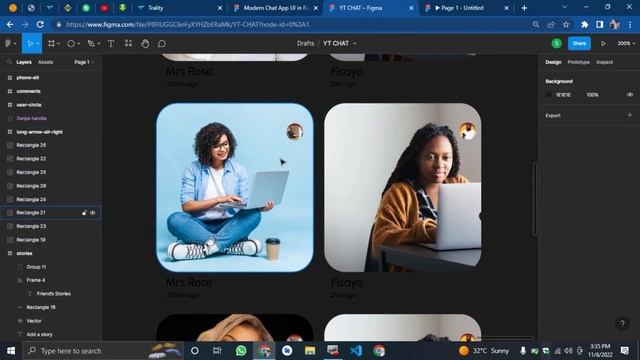Open the shape tools dropdown arrow
This screenshot has width=640, height=360.
pyautogui.click(x=78, y=44)
